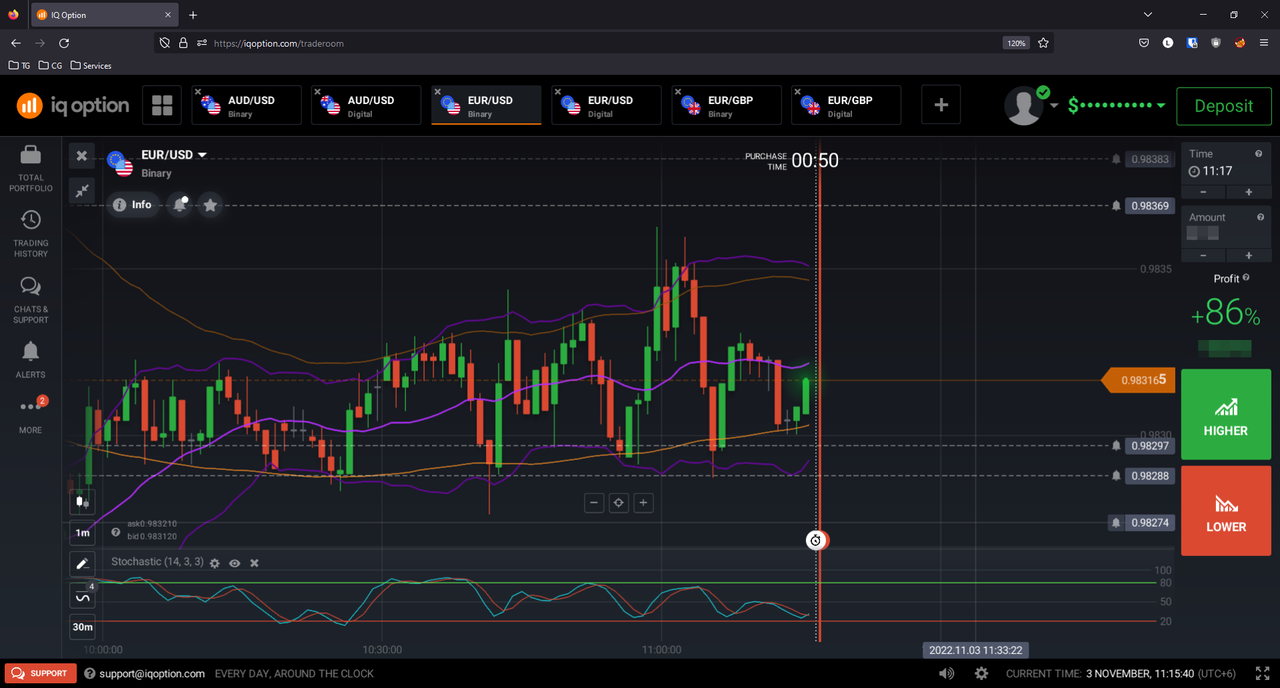
Task: Open the indicators panel icon
Action: point(82,597)
